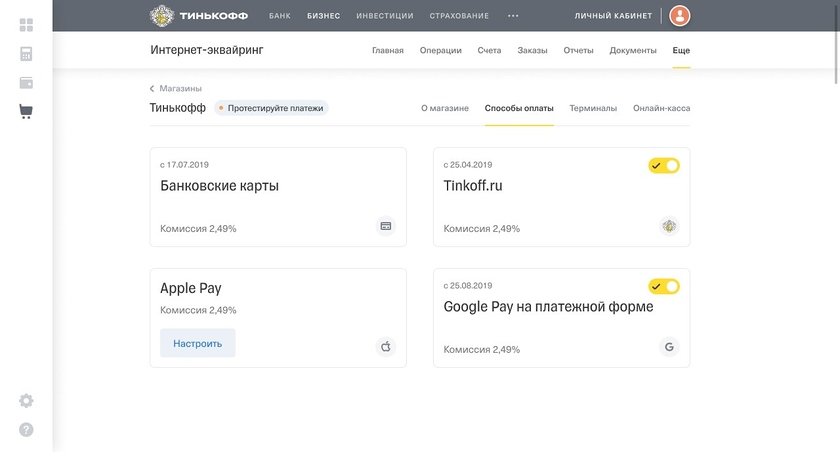Expand the three-dots menu in top navigation

point(513,16)
